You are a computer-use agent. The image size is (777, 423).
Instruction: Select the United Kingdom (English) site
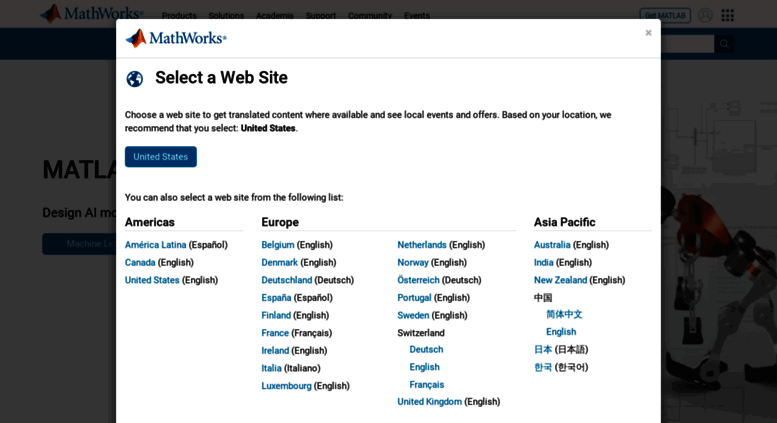(430, 402)
